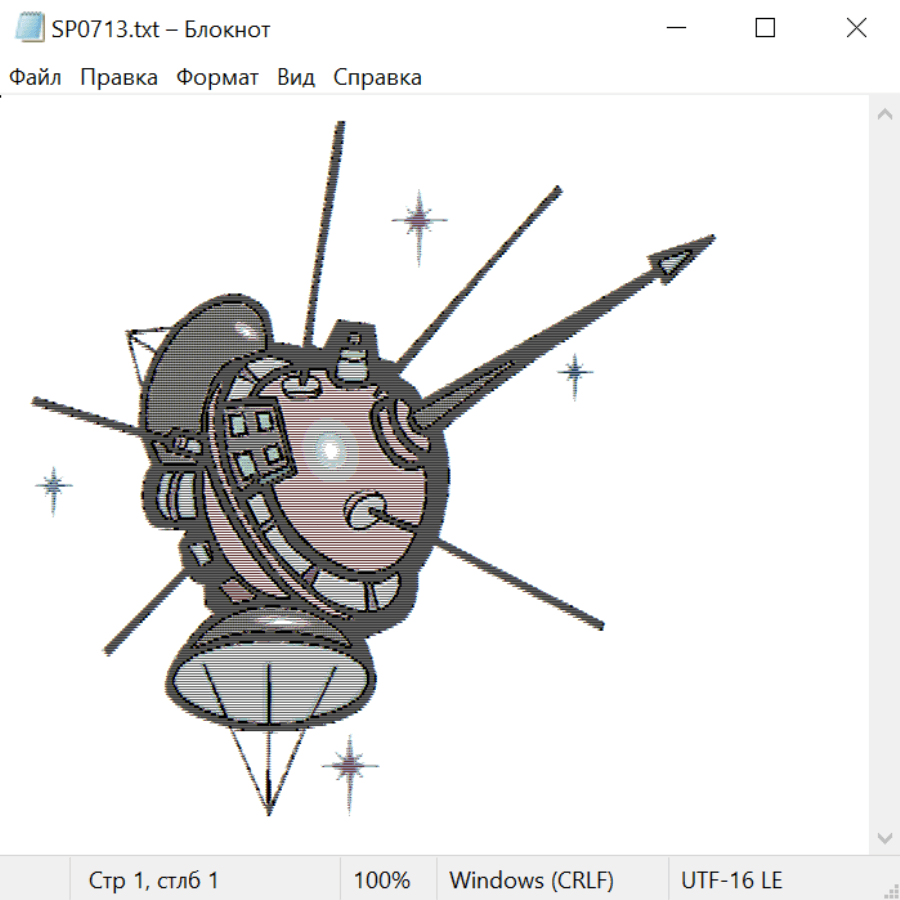This screenshot has height=900, width=900.
Task: Click the Windows (CRLF) line ending indicator
Action: point(531,880)
